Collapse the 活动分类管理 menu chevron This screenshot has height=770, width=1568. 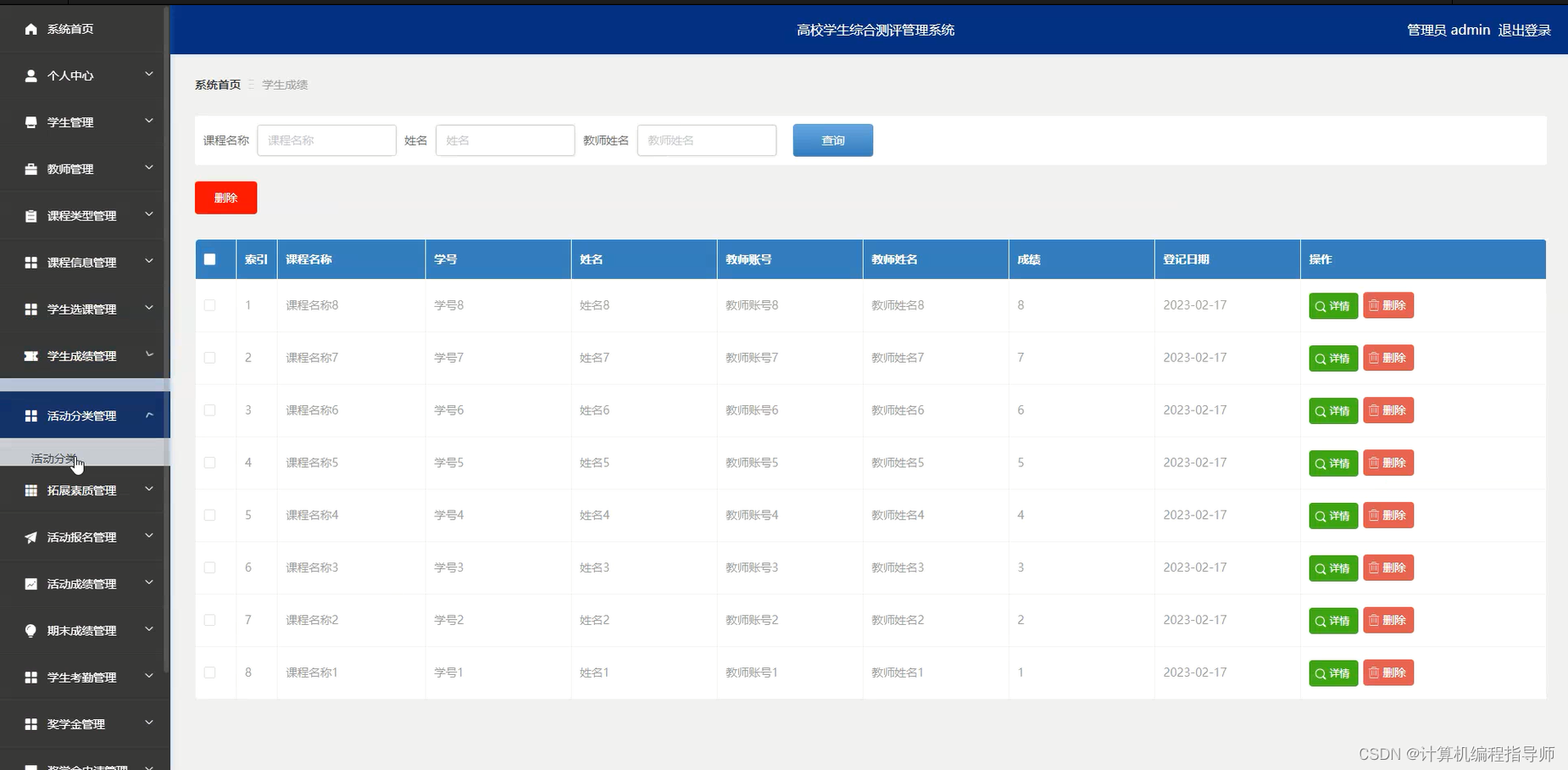point(149,415)
